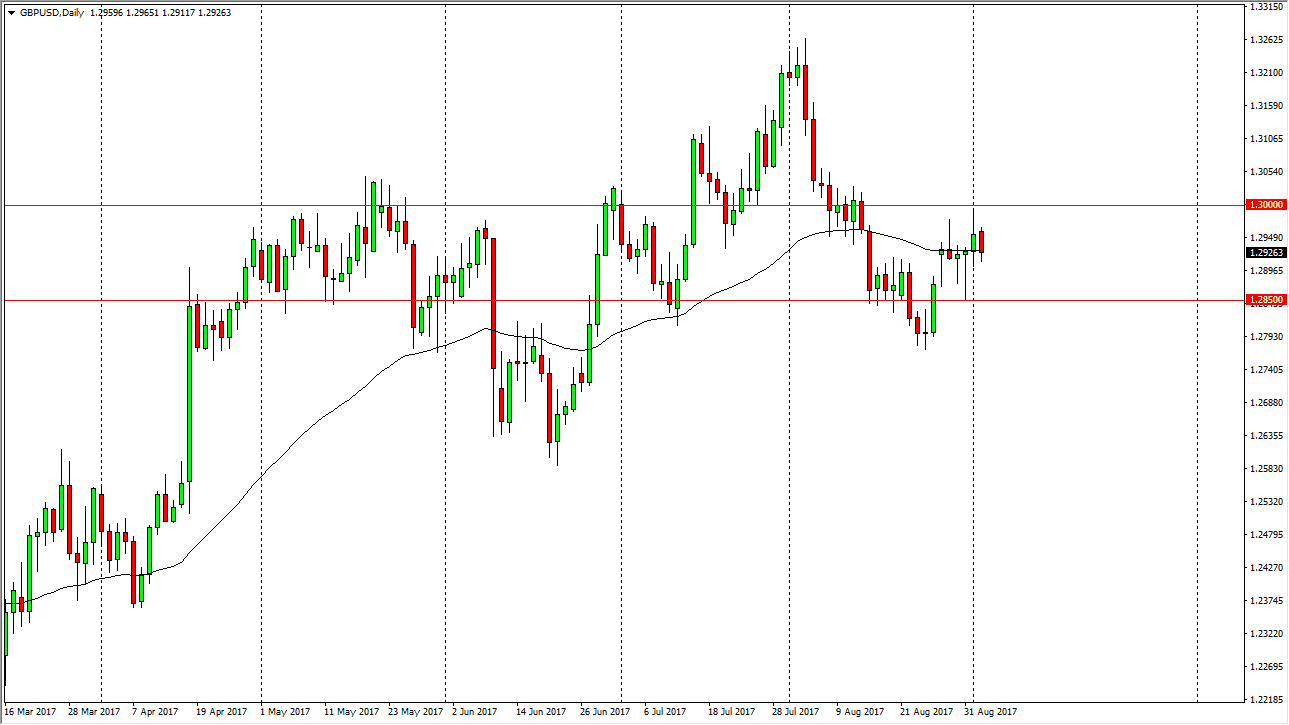Click the 16 Mar 2017 date axis label
The width and height of the screenshot is (1289, 725).
32,711
